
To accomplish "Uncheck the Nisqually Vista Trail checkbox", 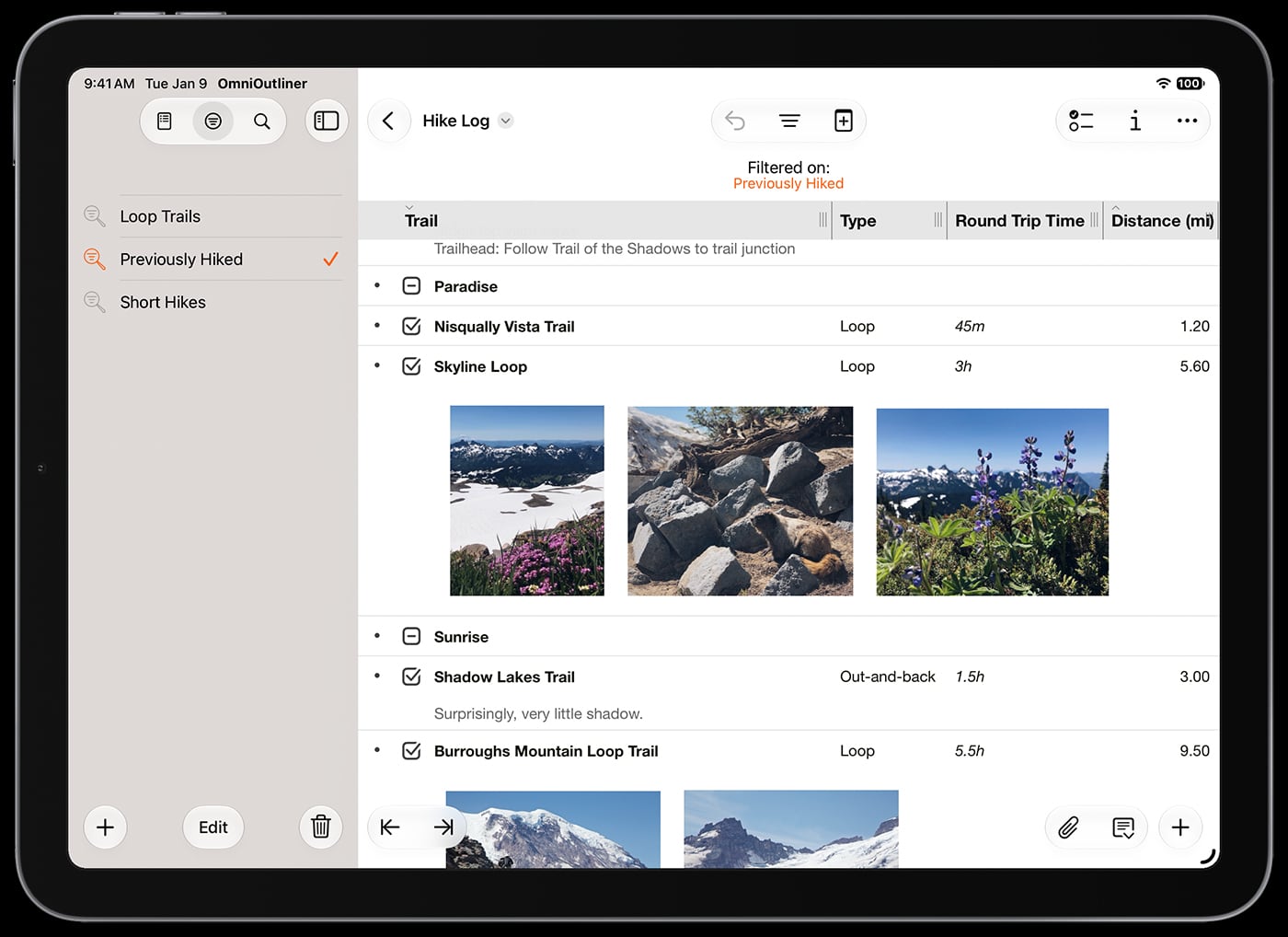I will tap(411, 327).
